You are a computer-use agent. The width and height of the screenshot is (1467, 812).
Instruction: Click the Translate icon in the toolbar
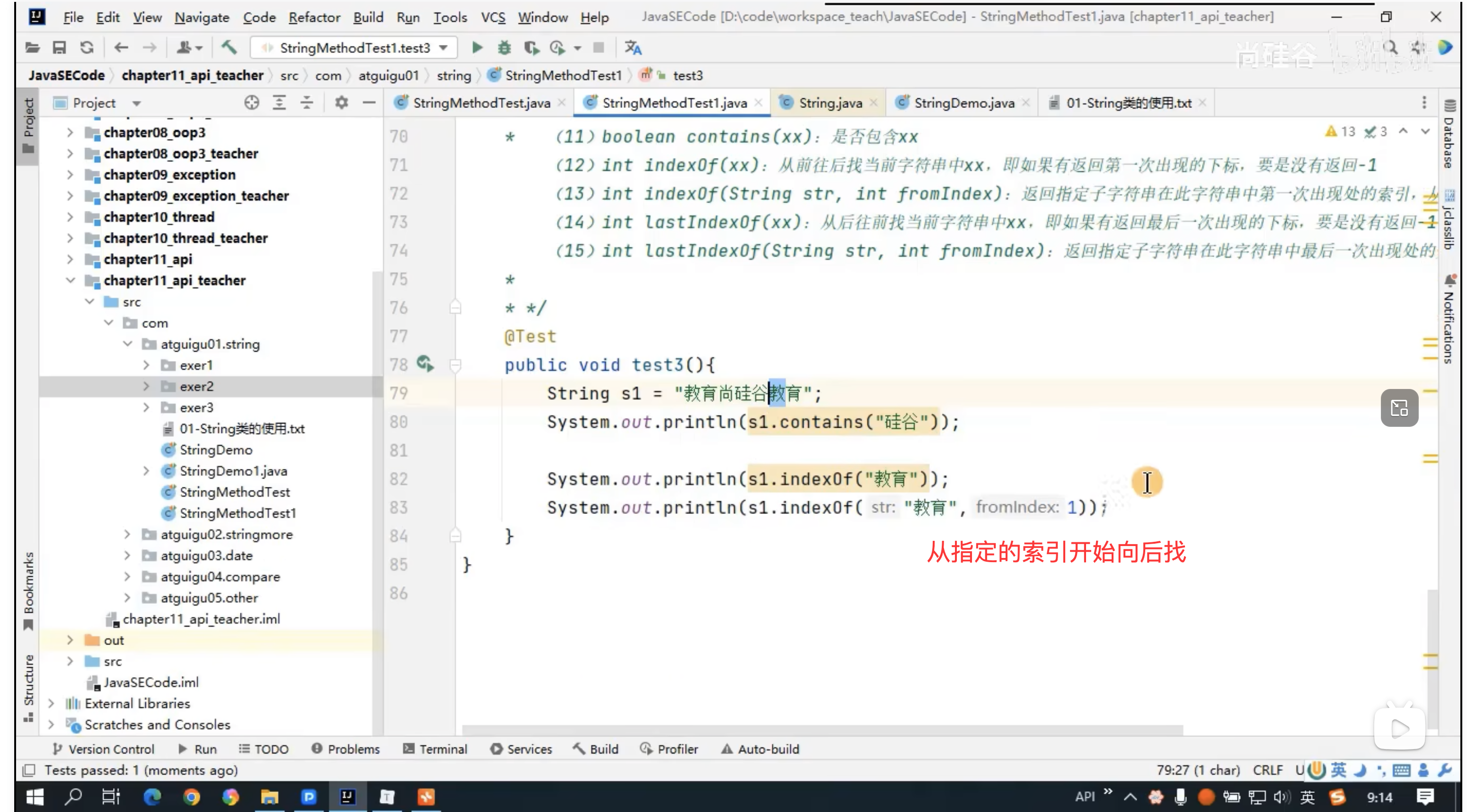(x=633, y=48)
